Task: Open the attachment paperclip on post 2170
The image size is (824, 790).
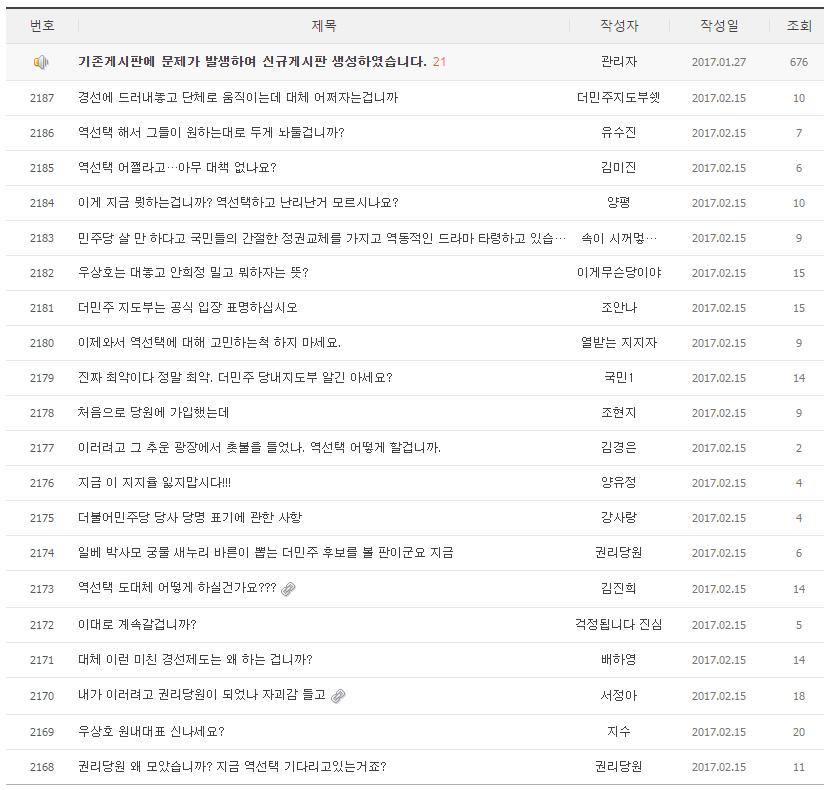Action: [336, 693]
